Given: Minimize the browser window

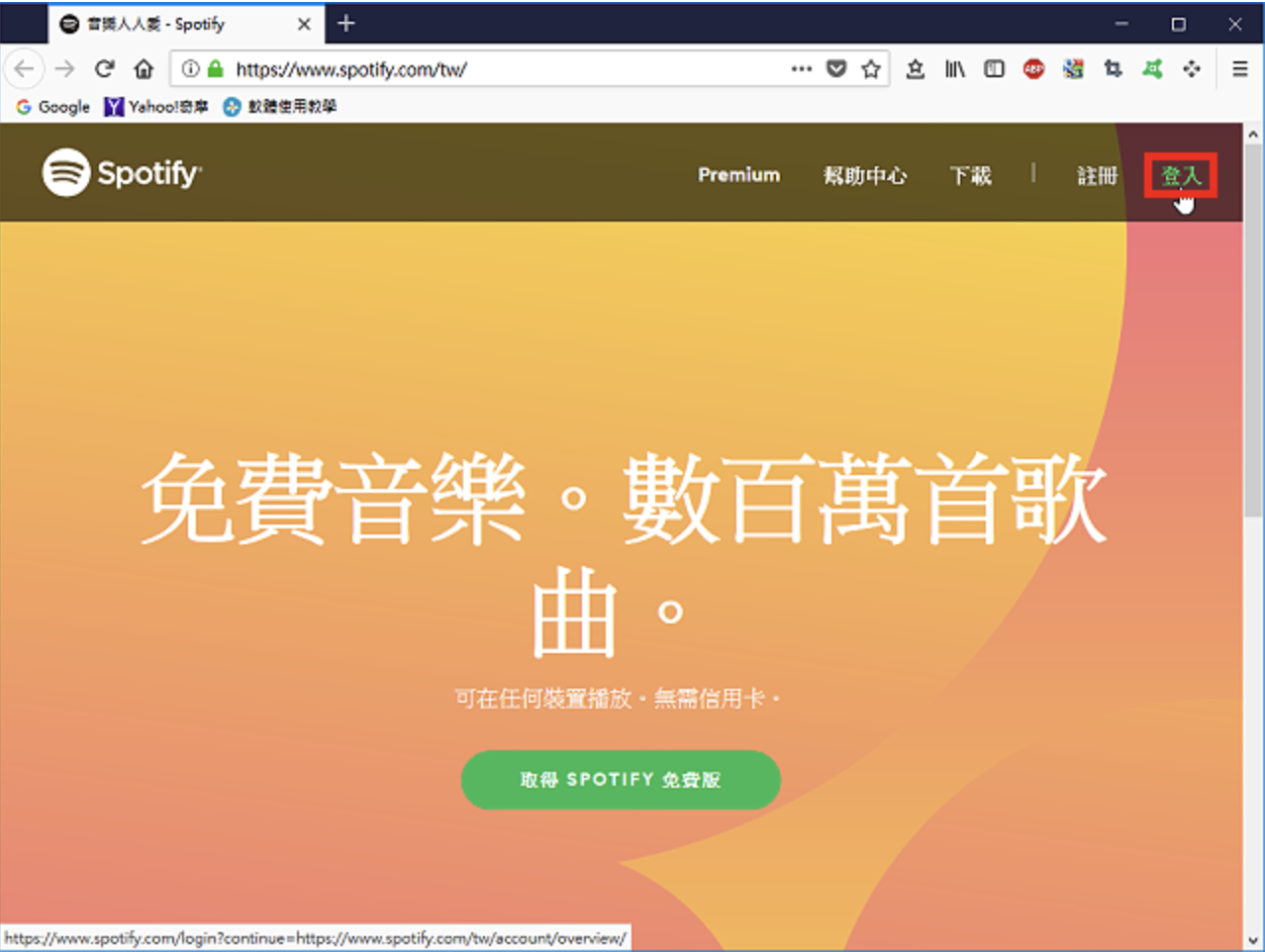Looking at the screenshot, I should pos(1121,24).
